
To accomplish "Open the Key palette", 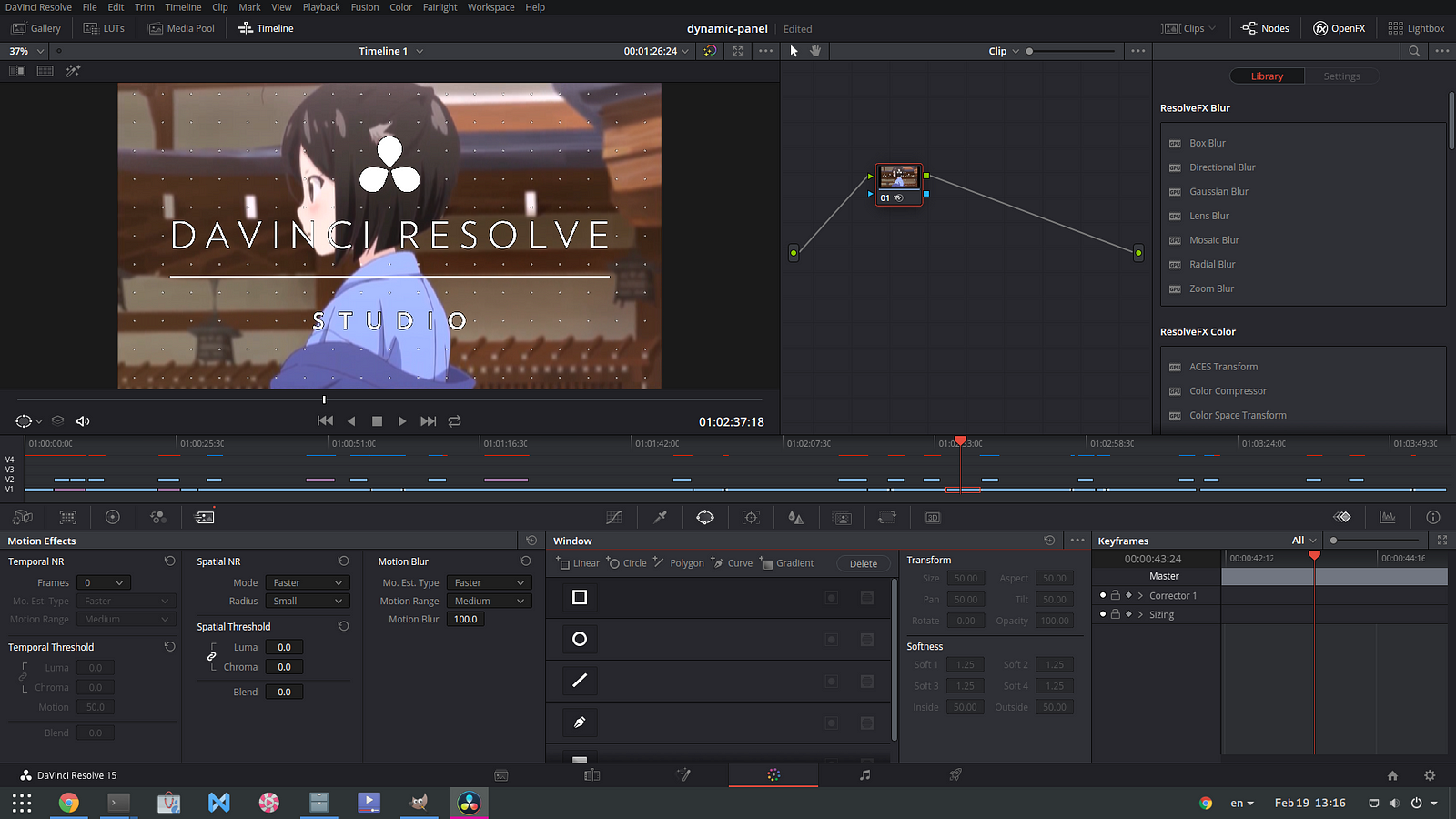I will click(x=842, y=517).
